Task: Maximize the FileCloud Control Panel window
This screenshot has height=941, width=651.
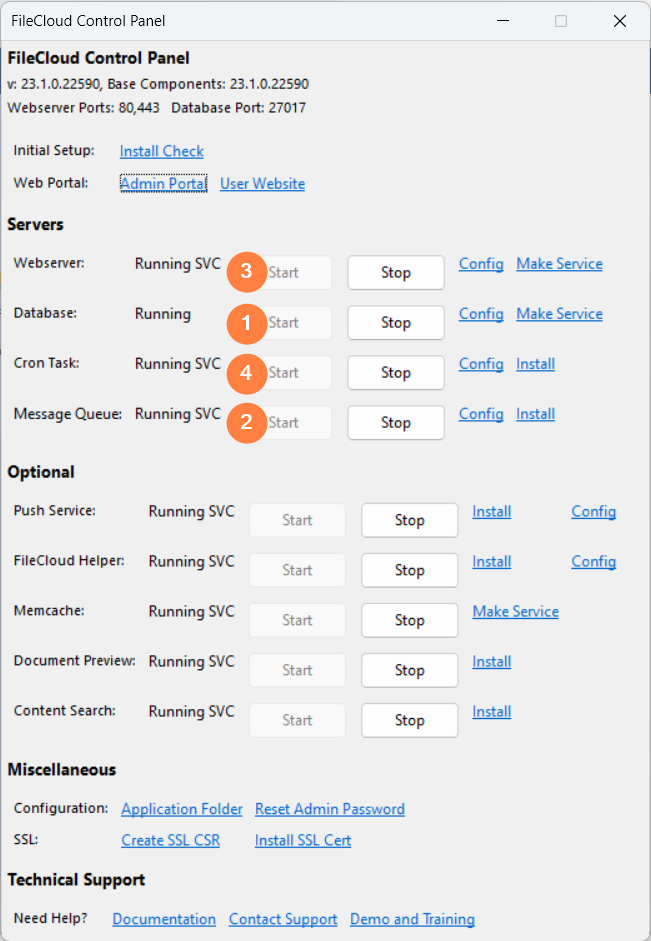Action: [561, 21]
